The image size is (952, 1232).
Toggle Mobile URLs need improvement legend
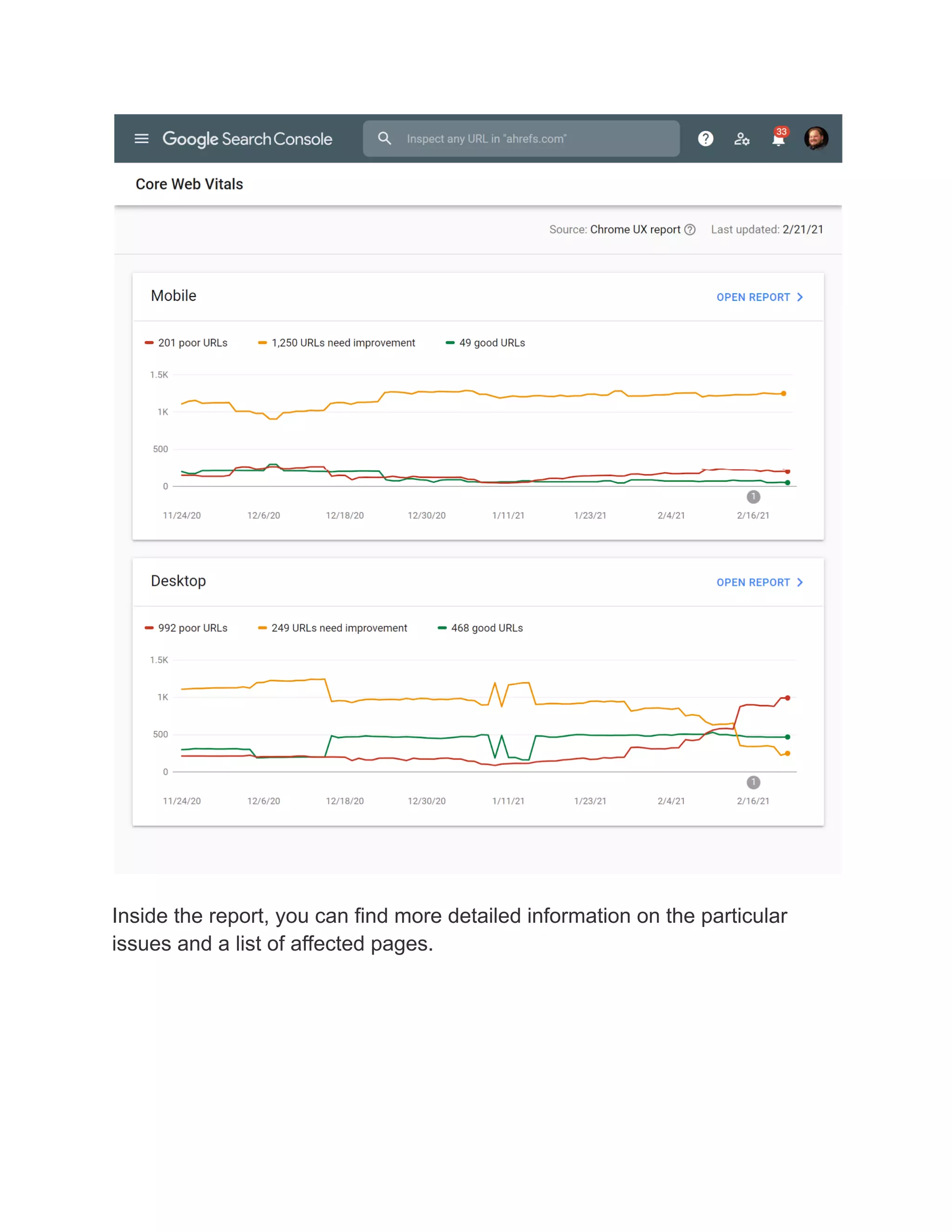click(x=337, y=343)
